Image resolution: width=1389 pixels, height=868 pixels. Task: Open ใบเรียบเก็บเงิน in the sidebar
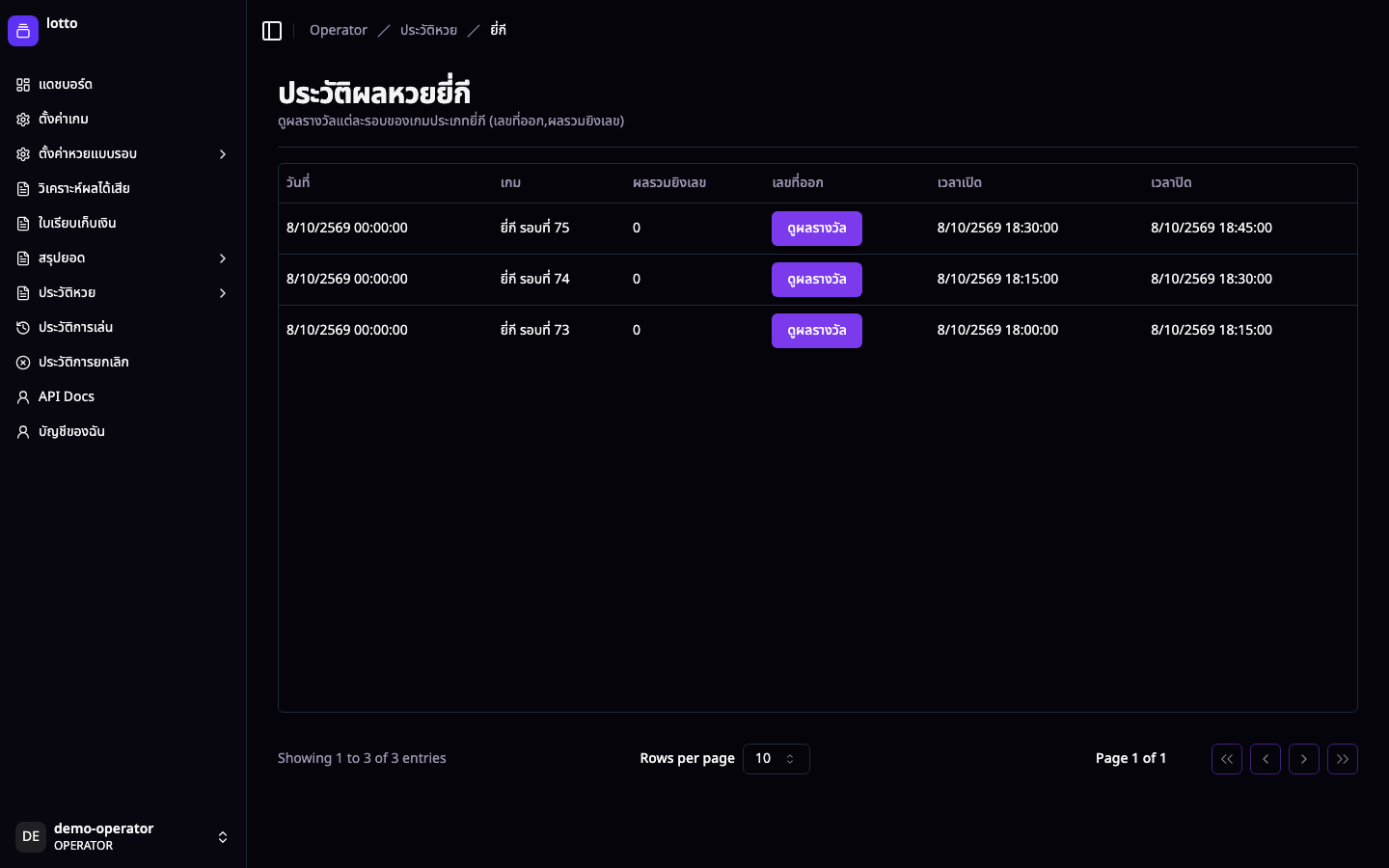(123, 224)
